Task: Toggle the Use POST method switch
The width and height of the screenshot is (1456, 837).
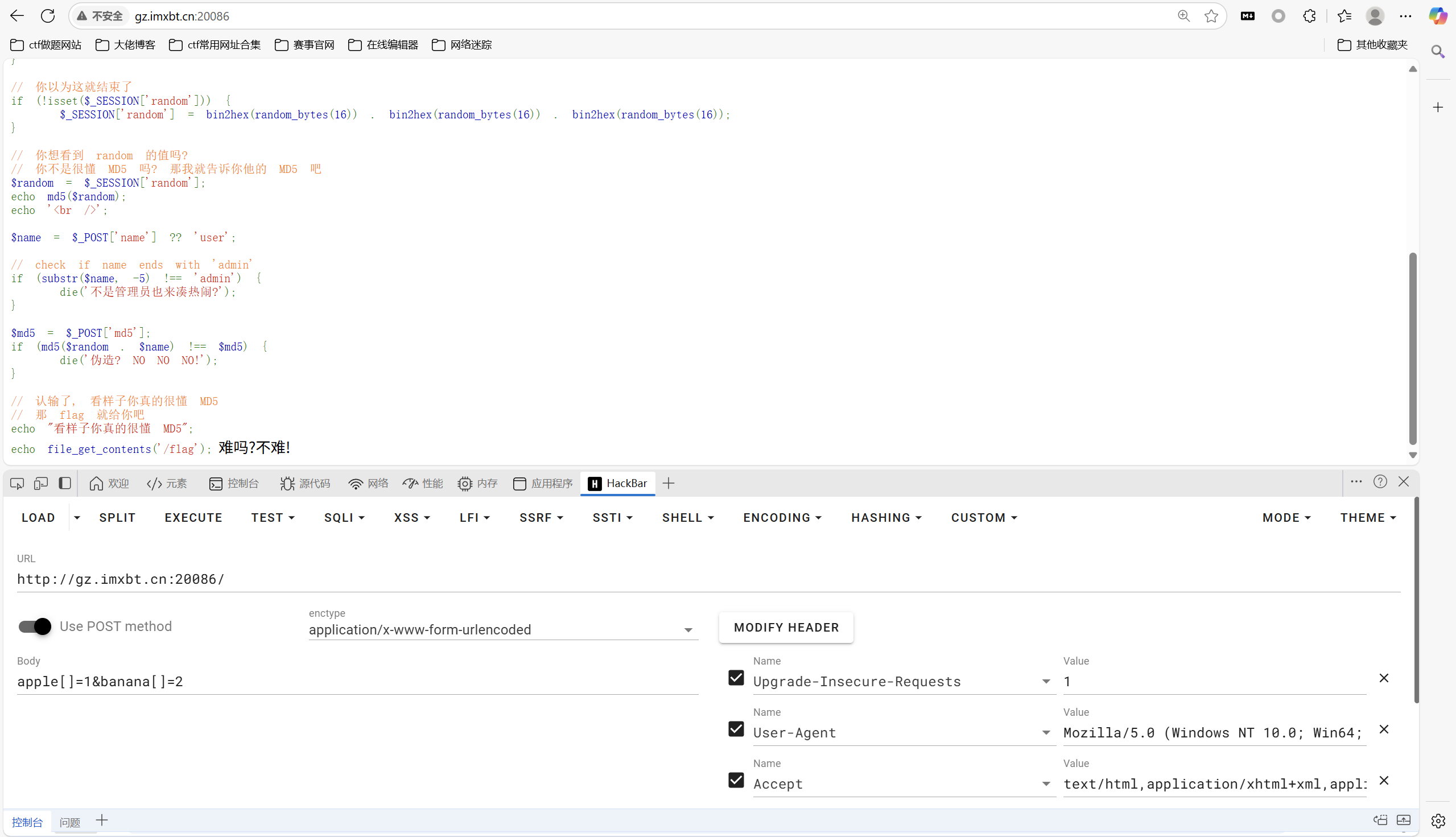Action: [35, 626]
